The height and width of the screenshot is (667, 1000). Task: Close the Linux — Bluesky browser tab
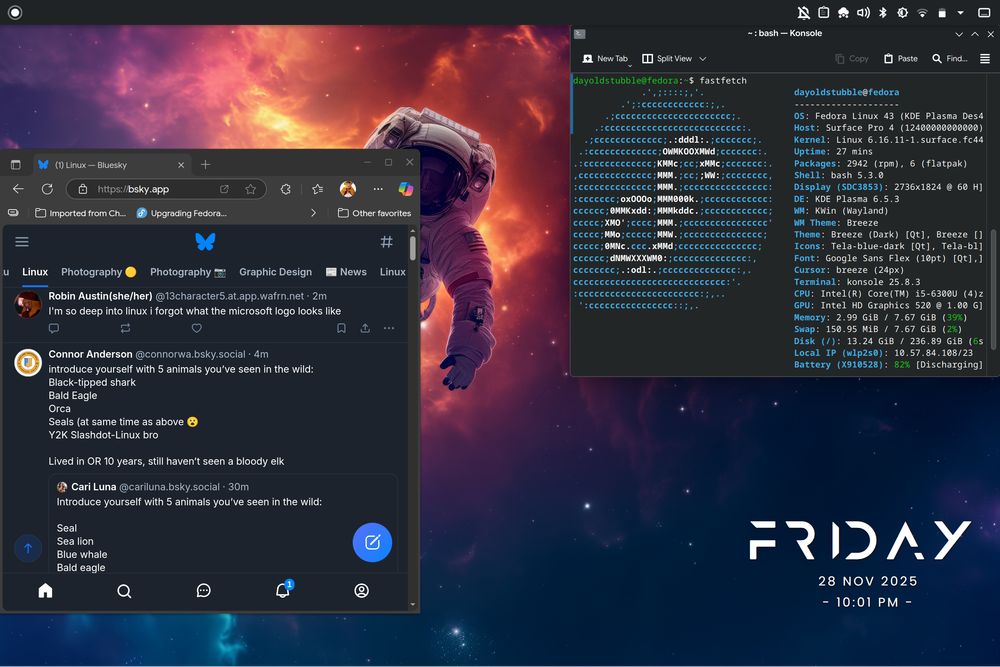[181, 165]
